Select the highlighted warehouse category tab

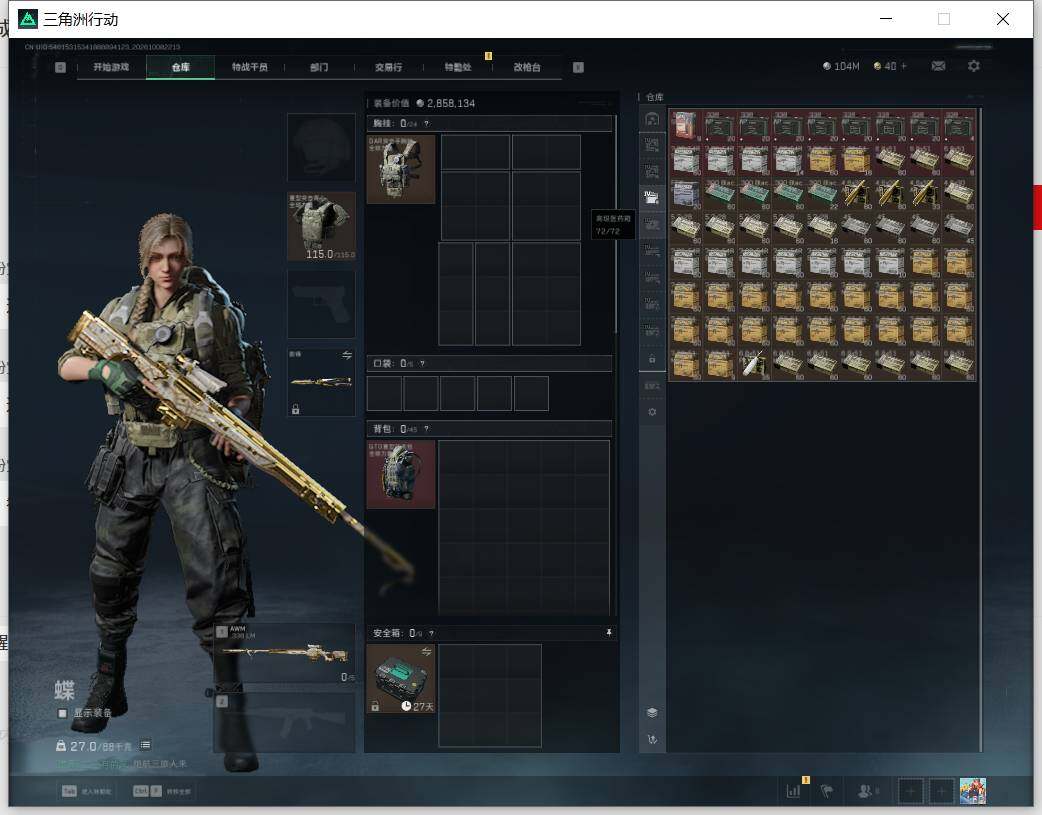coord(652,197)
